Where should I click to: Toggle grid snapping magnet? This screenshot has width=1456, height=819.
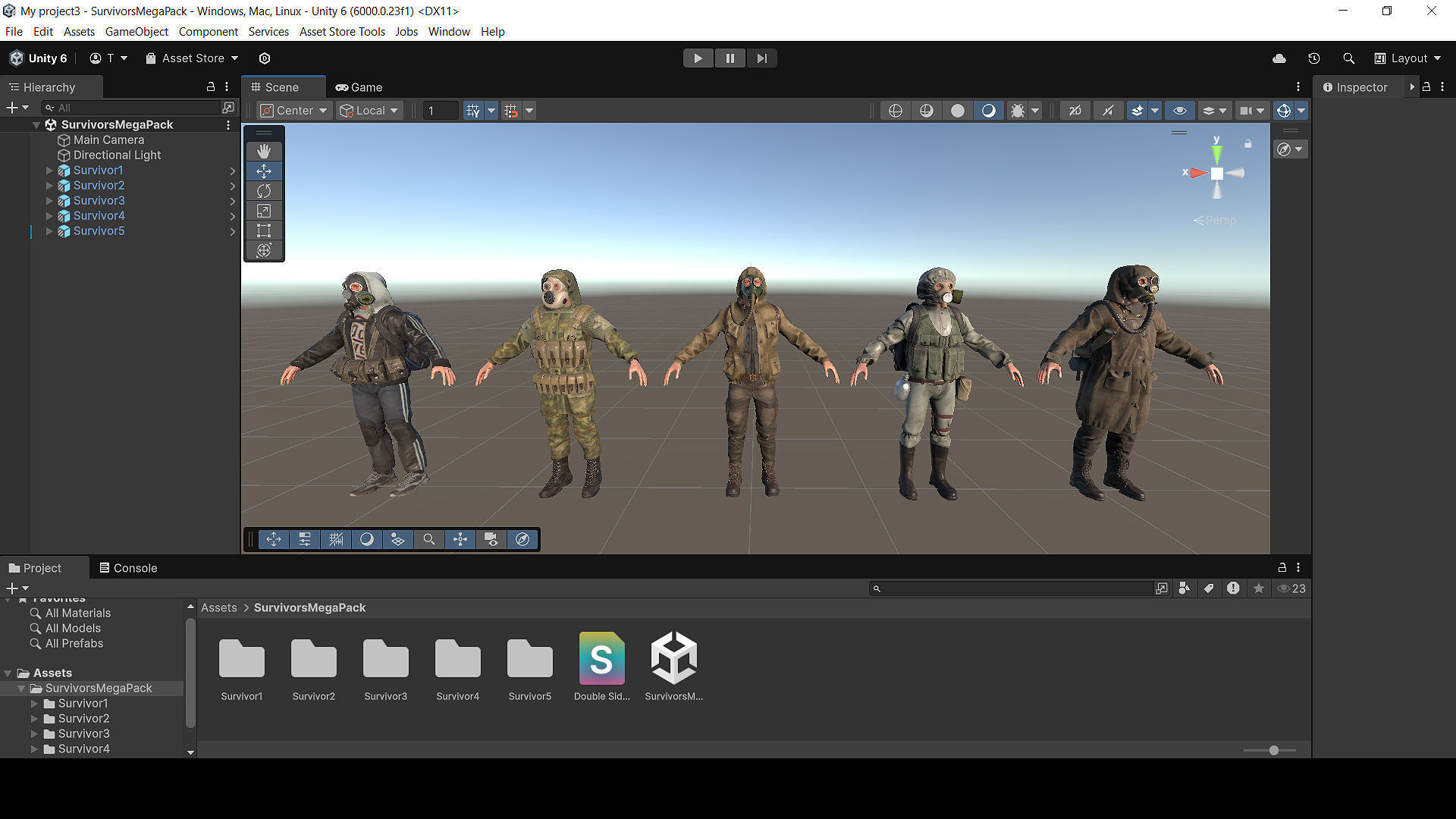point(511,111)
